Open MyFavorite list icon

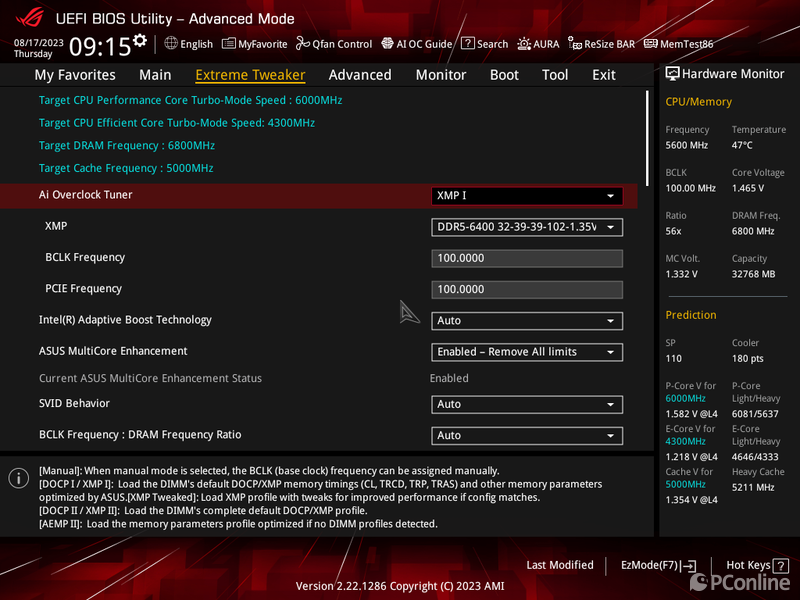click(x=229, y=44)
